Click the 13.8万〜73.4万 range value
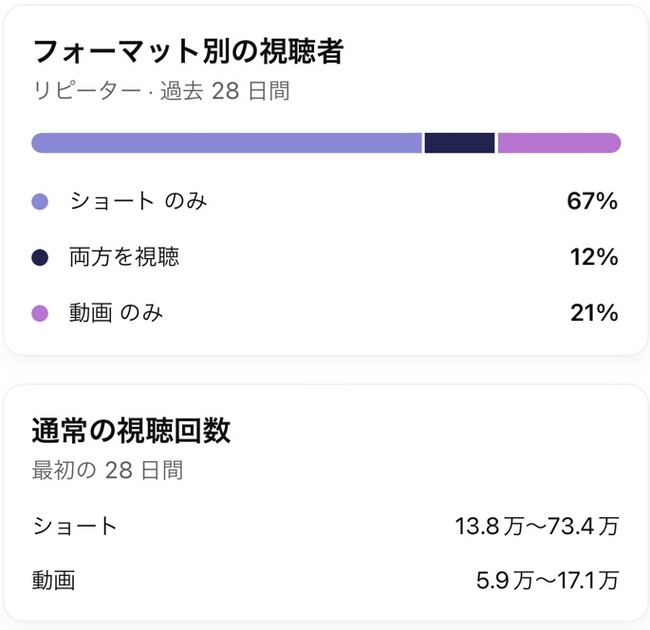 click(536, 526)
